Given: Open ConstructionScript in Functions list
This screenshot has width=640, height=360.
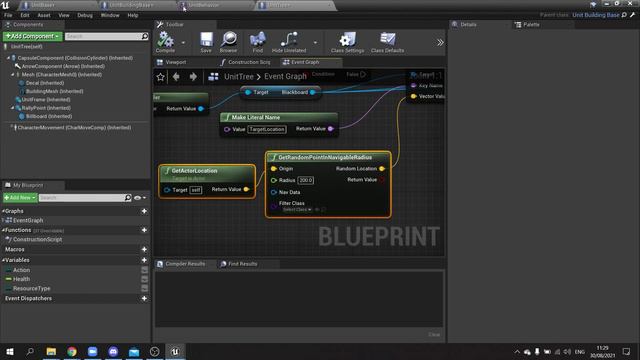Looking at the screenshot, I should pos(37,240).
